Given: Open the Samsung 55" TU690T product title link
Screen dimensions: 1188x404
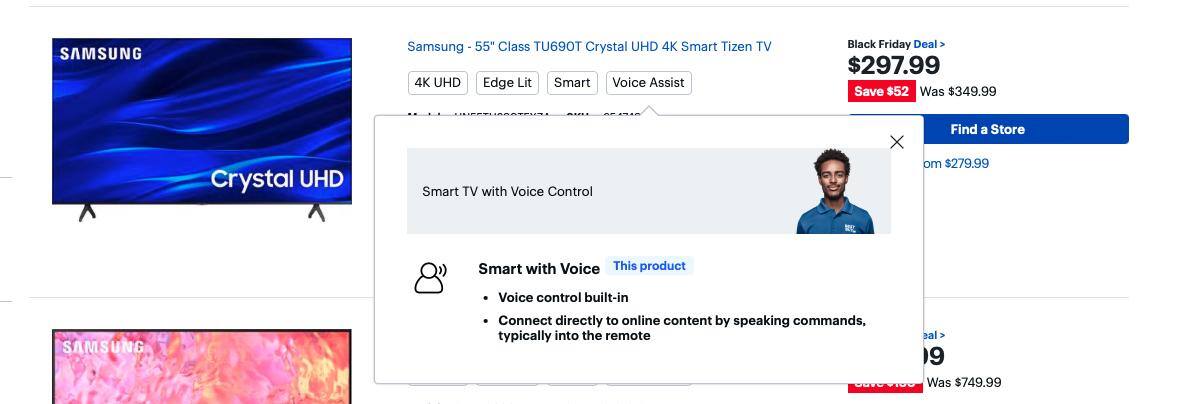Looking at the screenshot, I should [589, 47].
